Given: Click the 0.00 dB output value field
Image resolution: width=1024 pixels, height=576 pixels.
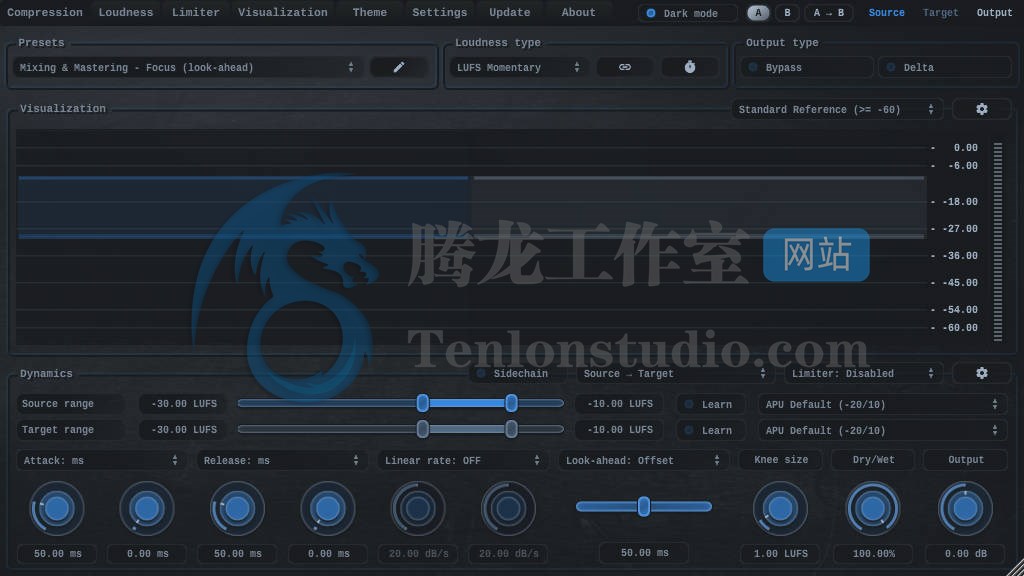Looking at the screenshot, I should tap(966, 553).
